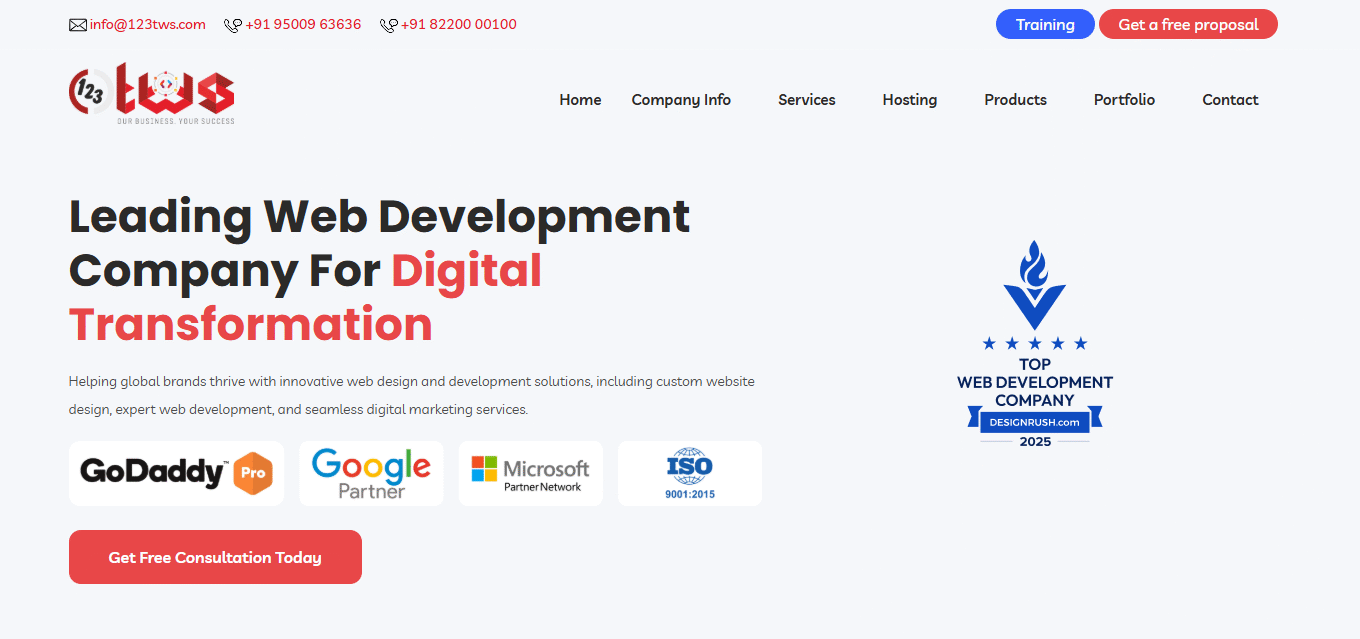This screenshot has height=639, width=1360.
Task: Click the Microsoft Partner Network badge
Action: point(530,472)
